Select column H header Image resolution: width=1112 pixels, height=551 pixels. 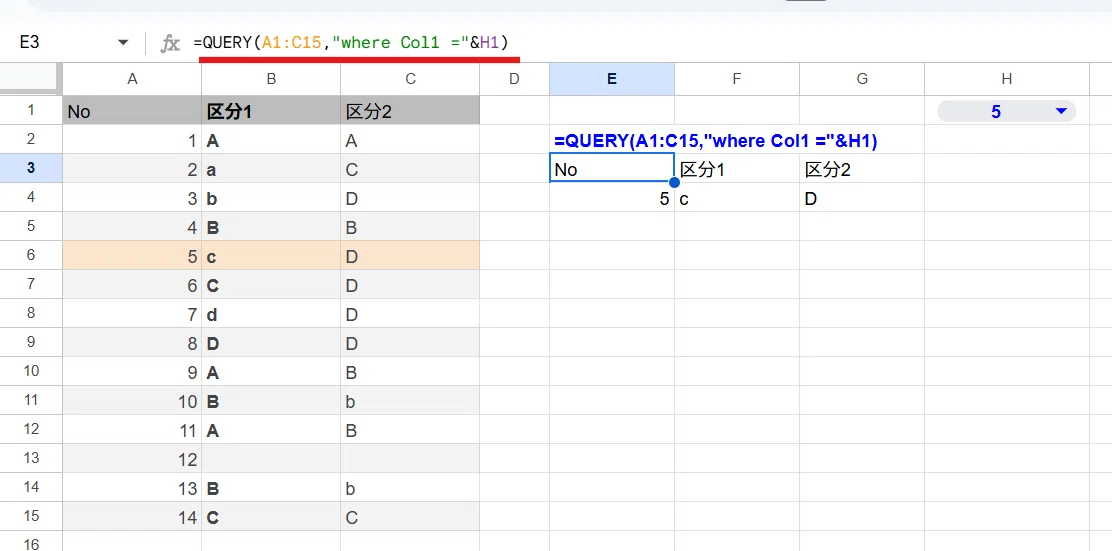(x=1007, y=79)
